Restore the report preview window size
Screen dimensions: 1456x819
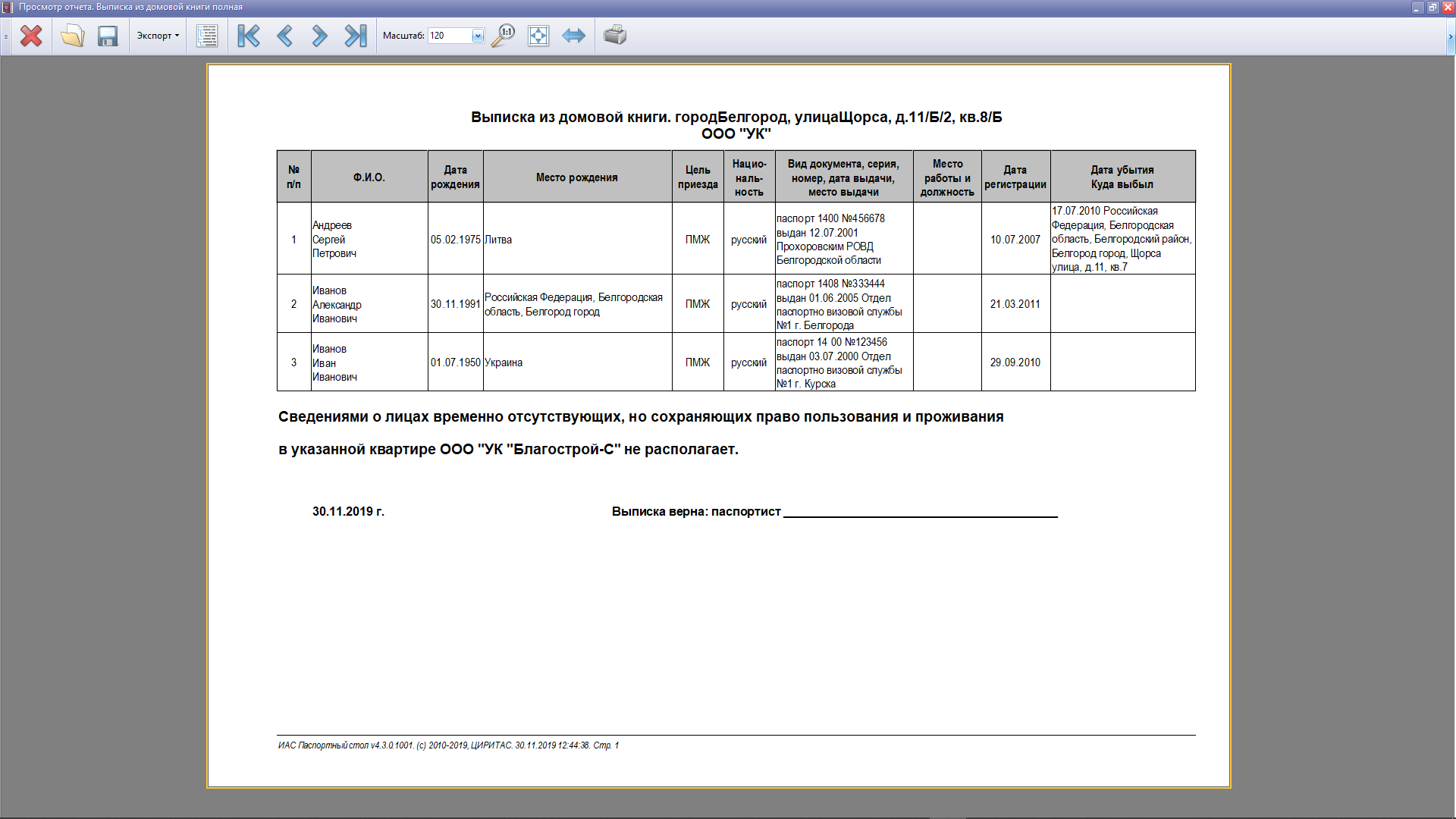(x=1432, y=8)
